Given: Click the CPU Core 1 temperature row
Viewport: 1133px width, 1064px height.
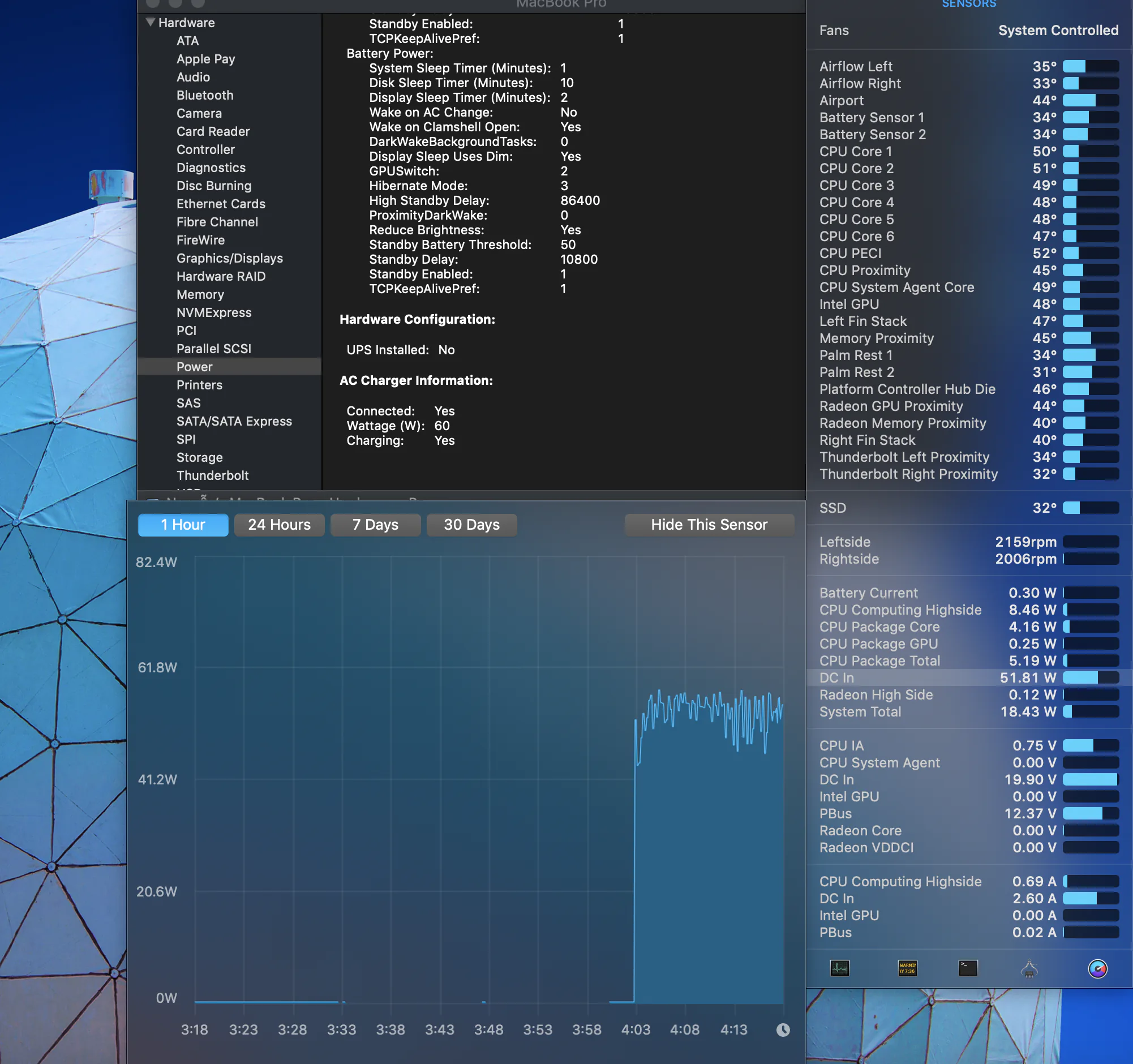Looking at the screenshot, I should pos(969,152).
